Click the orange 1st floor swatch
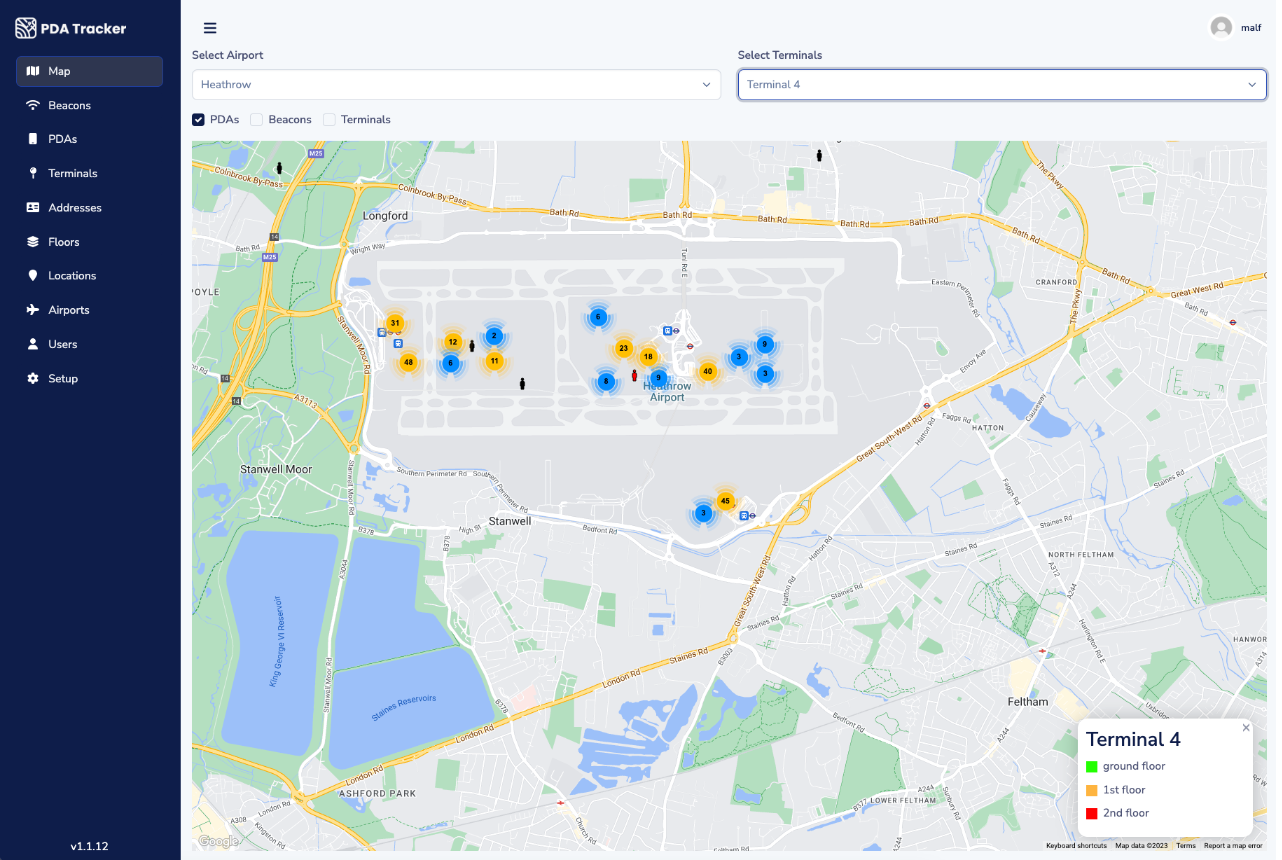Viewport: 1282px width, 860px height. coord(1092,790)
